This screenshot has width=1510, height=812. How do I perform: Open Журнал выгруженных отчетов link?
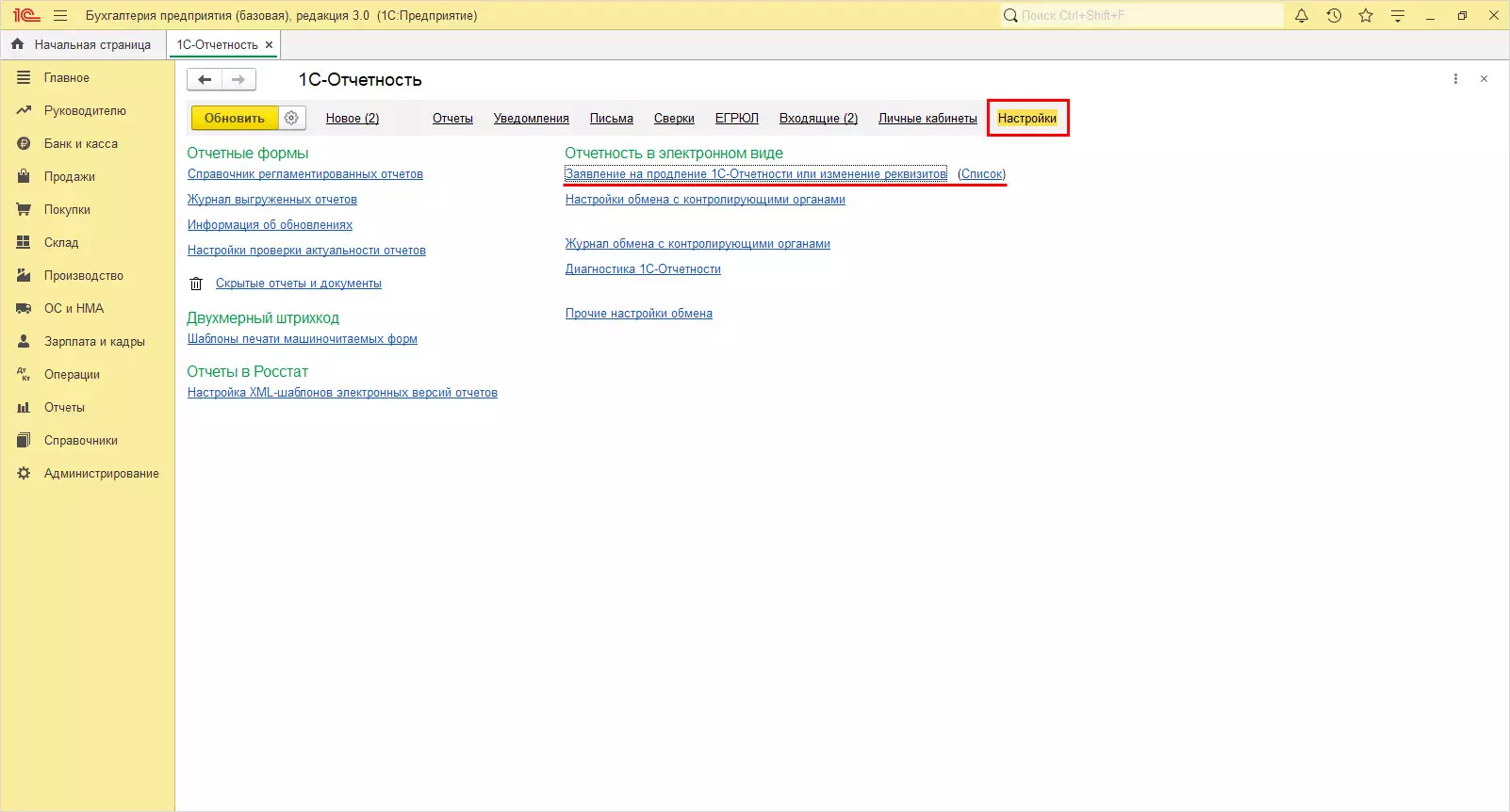[272, 200]
